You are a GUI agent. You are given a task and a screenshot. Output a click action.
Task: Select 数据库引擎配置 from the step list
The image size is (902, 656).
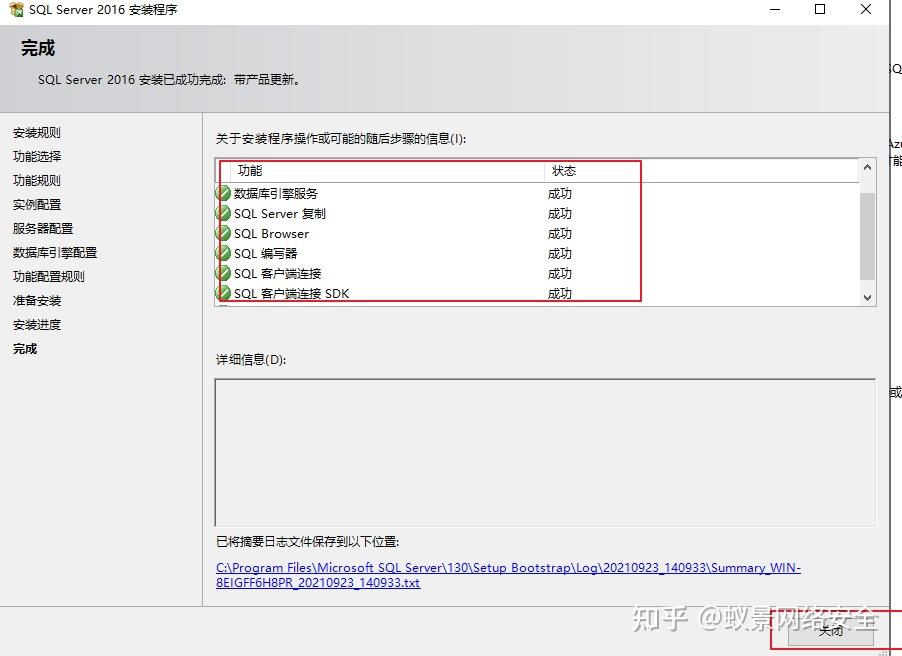click(x=54, y=252)
